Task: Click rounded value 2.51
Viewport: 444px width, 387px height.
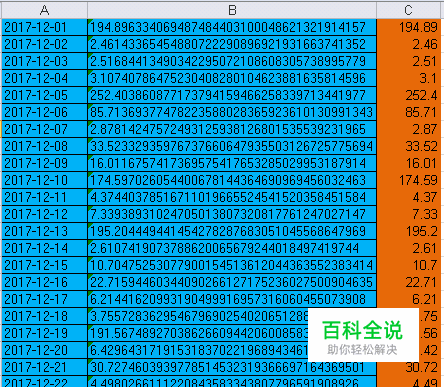Action: tap(408, 61)
